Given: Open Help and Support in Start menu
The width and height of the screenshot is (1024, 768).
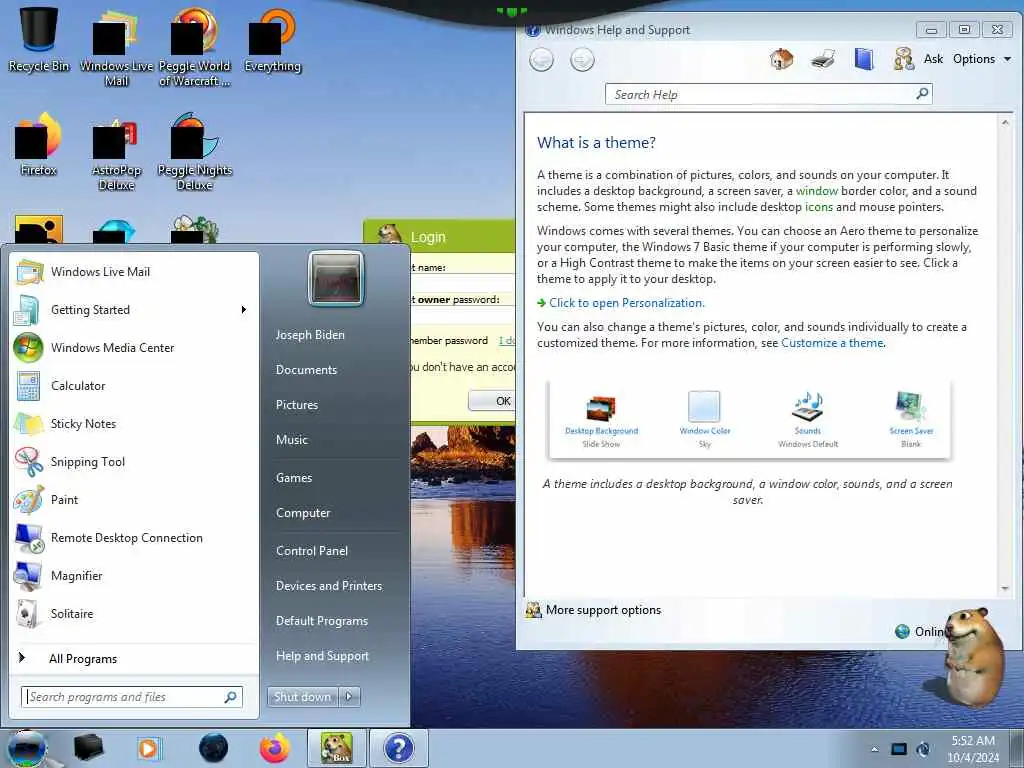Looking at the screenshot, I should tap(322, 656).
